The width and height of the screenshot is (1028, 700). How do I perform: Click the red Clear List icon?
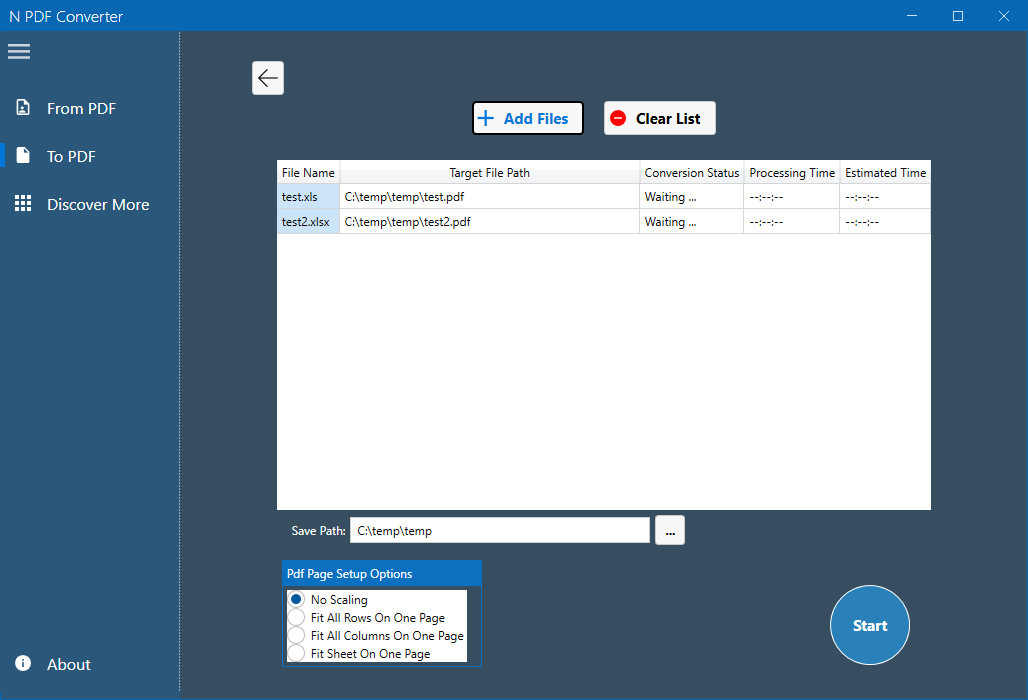pos(618,118)
